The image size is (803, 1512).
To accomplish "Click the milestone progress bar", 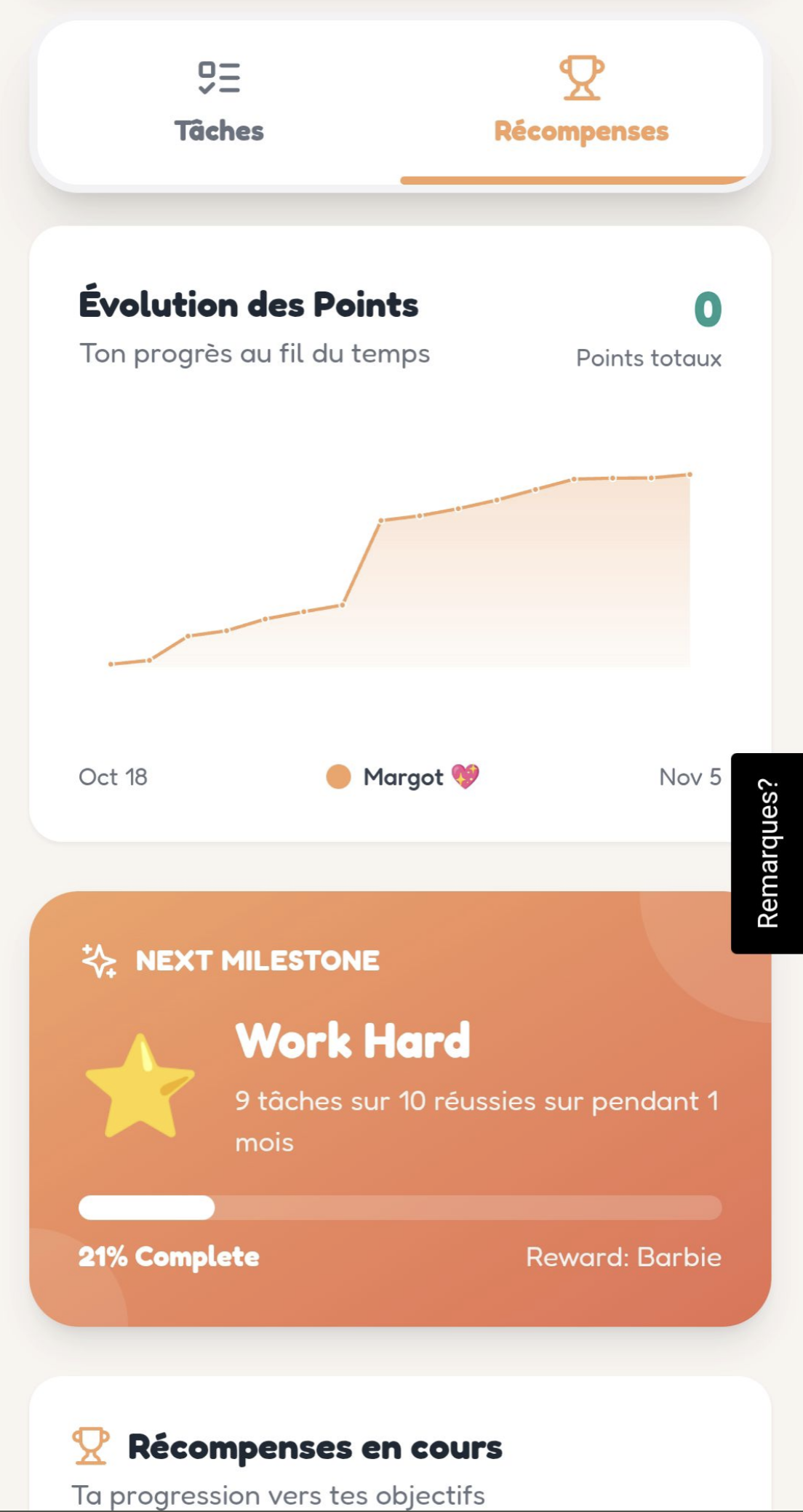I will tap(400, 1207).
